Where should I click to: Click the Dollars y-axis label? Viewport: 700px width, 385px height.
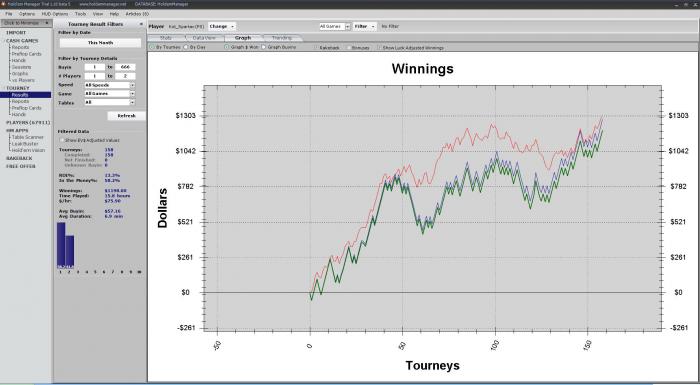[x=162, y=208]
